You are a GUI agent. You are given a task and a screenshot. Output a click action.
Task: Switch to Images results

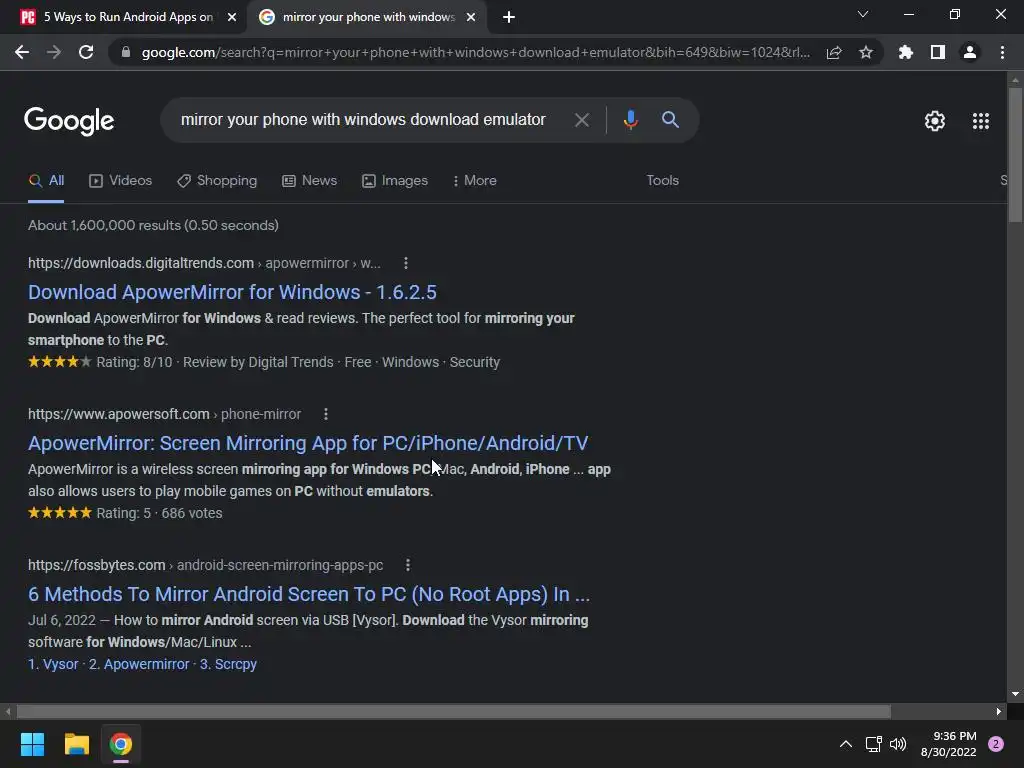click(x=395, y=181)
